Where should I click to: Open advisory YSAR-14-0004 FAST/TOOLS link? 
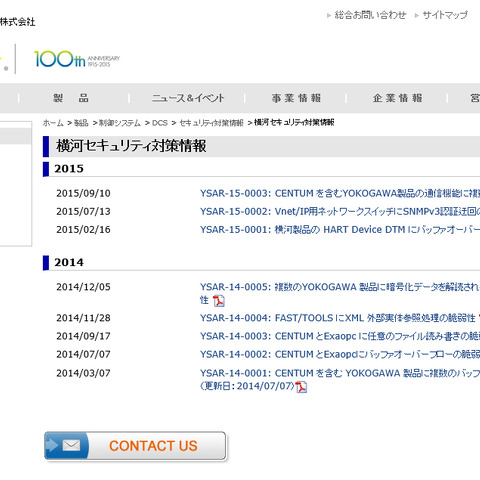[337, 318]
